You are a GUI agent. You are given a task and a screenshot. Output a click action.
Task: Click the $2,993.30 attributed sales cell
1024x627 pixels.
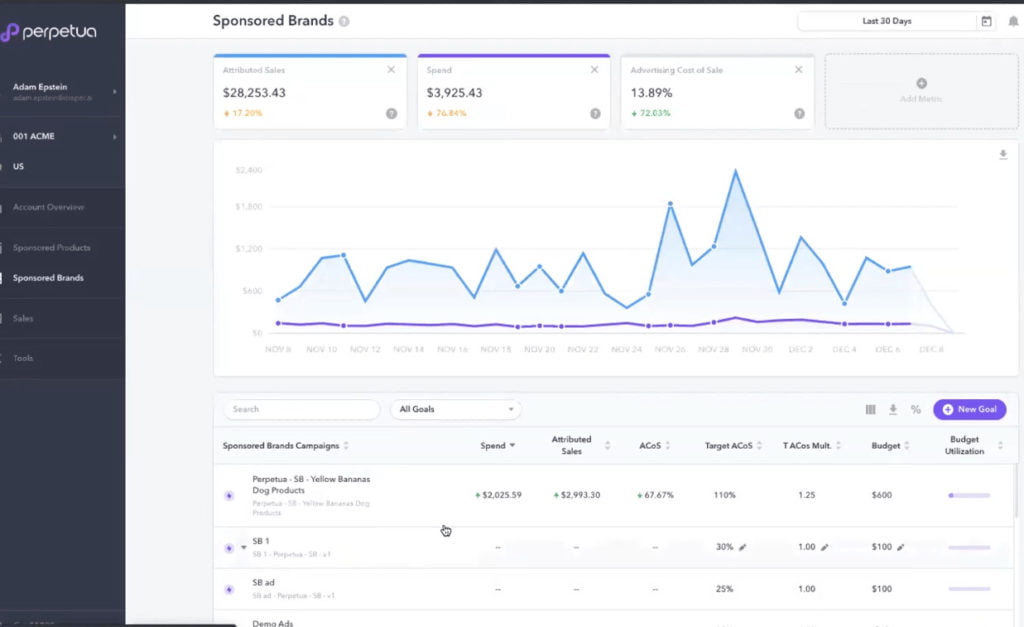[577, 495]
